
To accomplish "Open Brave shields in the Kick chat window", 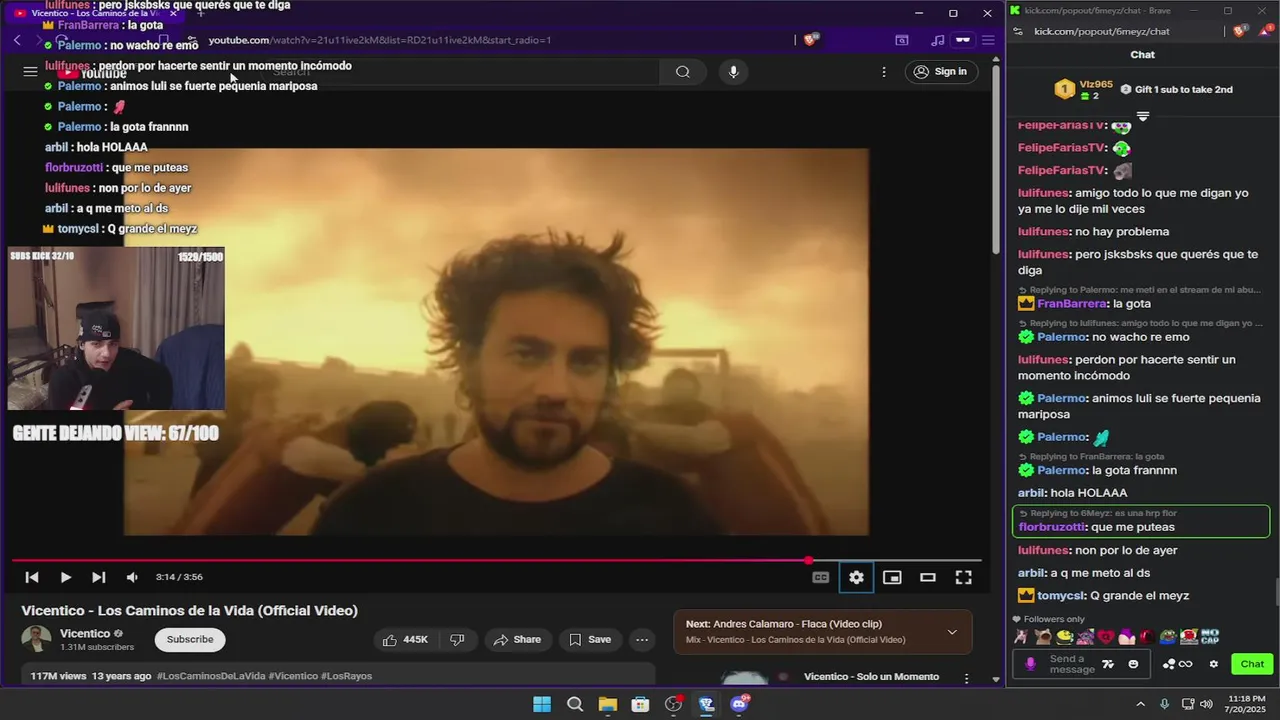I will (x=1240, y=31).
